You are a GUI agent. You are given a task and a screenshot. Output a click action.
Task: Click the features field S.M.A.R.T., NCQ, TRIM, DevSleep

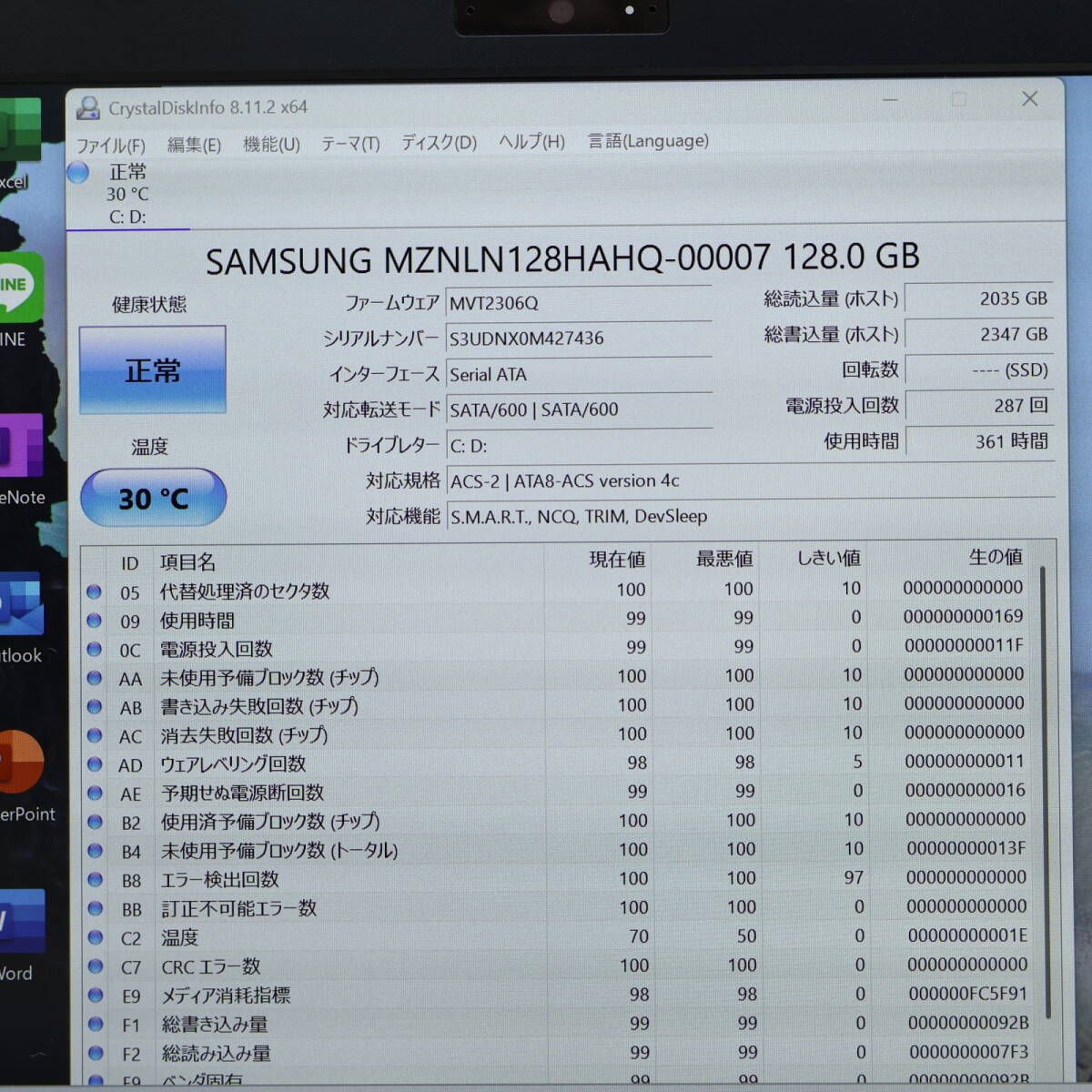(751, 517)
